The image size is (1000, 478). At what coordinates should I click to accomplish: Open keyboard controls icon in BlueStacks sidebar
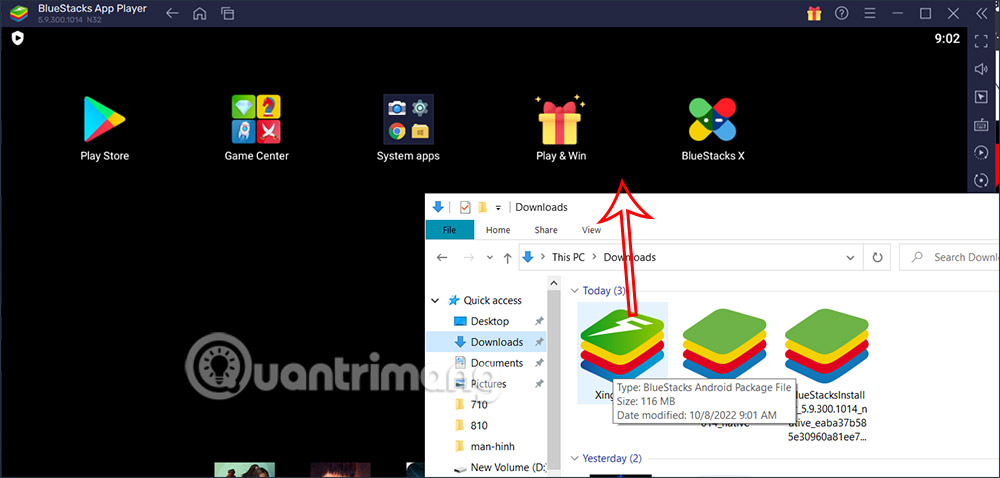click(x=981, y=125)
